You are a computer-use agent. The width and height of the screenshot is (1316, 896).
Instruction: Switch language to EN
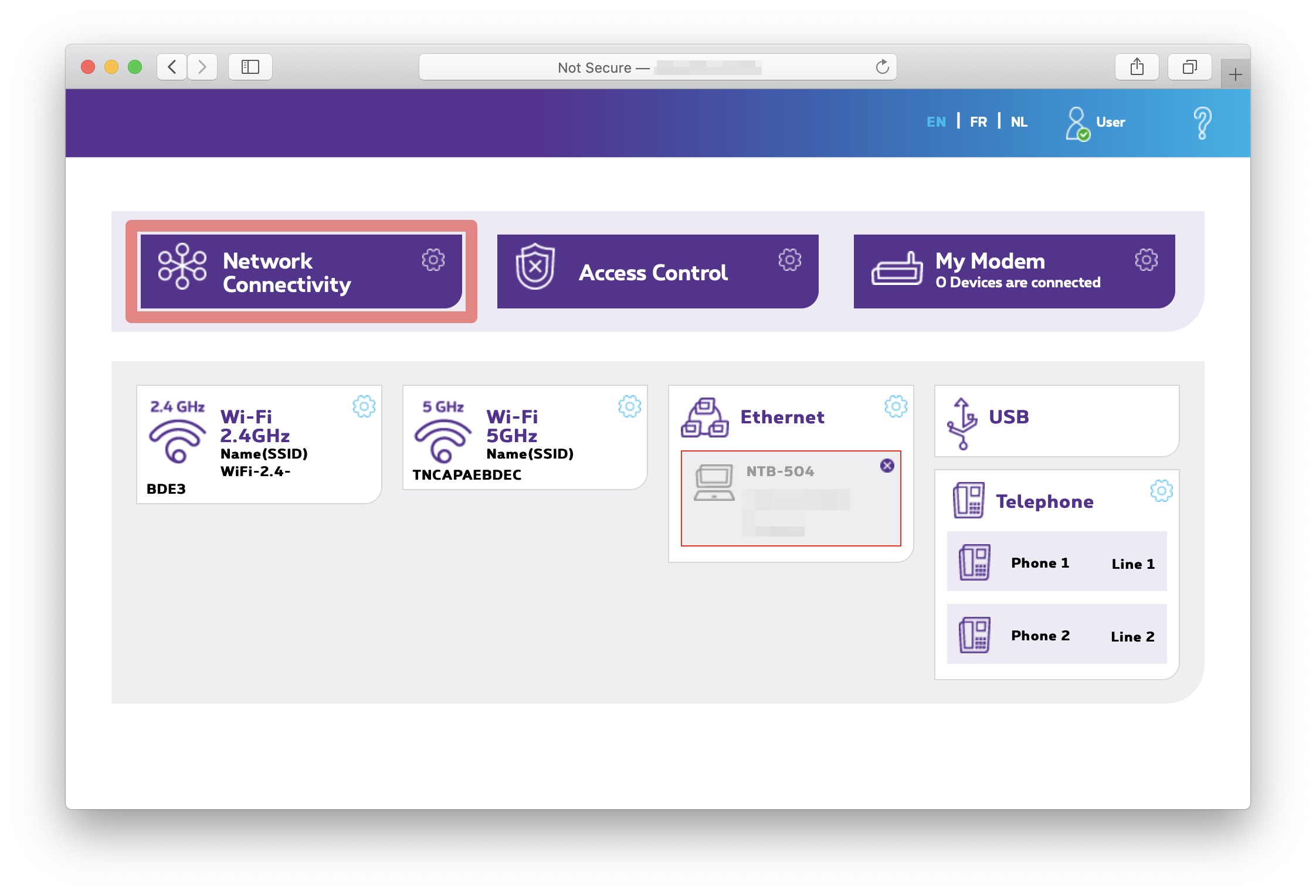(936, 122)
